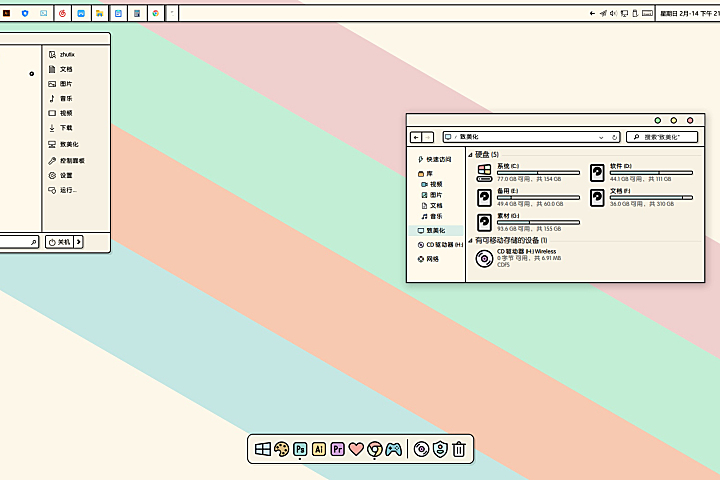The image size is (720, 480).
Task: Open Premiere Pro dock icon
Action: (x=337, y=450)
